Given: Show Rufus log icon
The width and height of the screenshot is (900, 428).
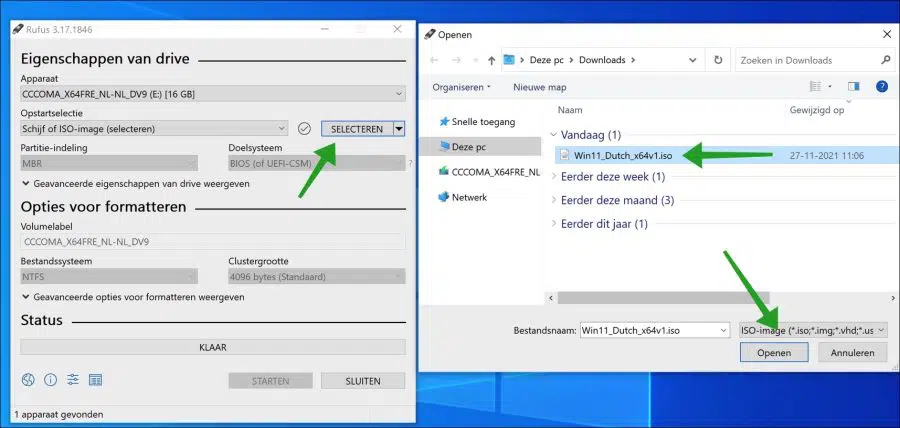Looking at the screenshot, I should pyautogui.click(x=95, y=379).
